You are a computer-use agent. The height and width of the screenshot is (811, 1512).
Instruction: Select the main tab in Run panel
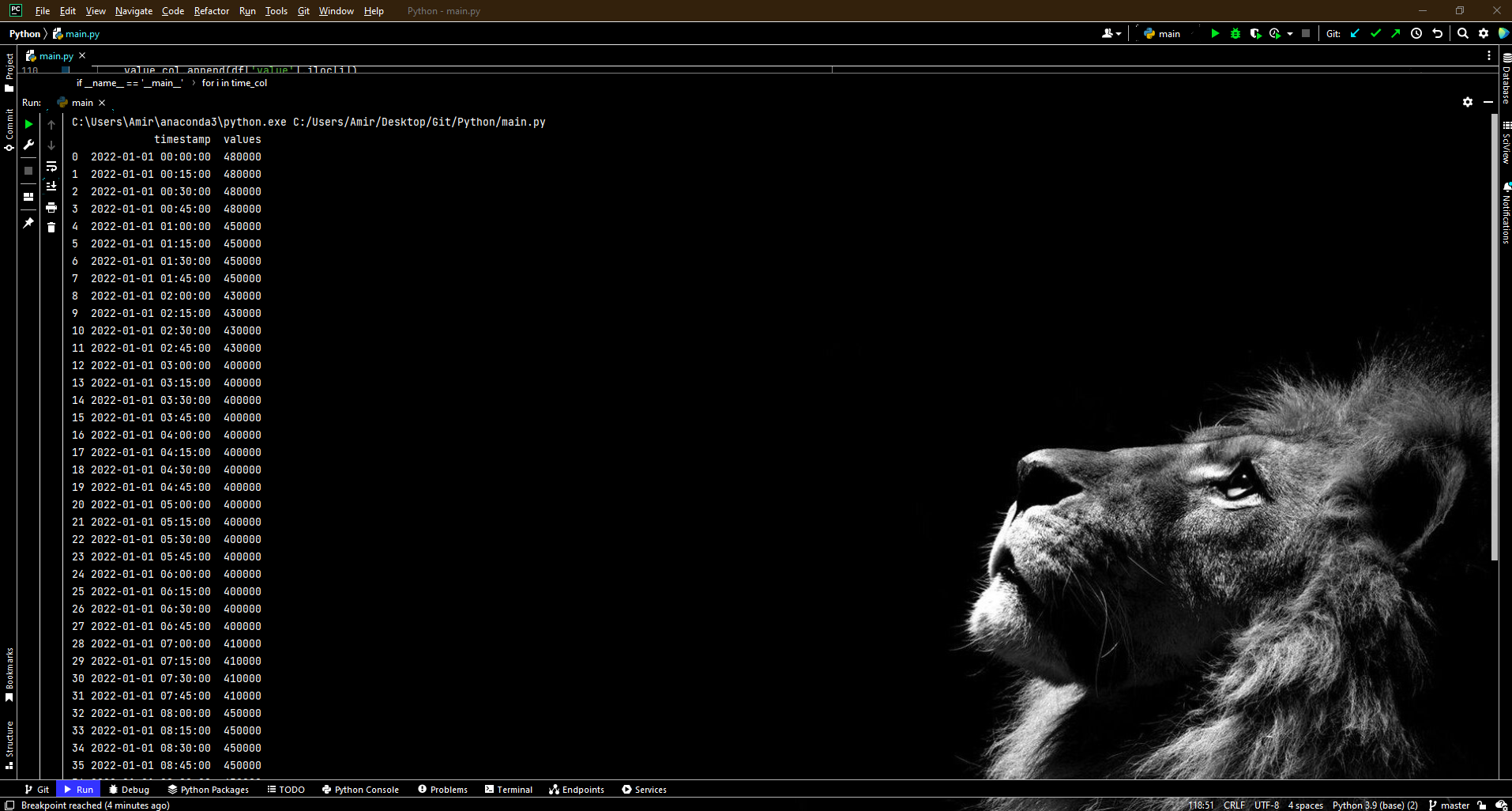(x=81, y=103)
